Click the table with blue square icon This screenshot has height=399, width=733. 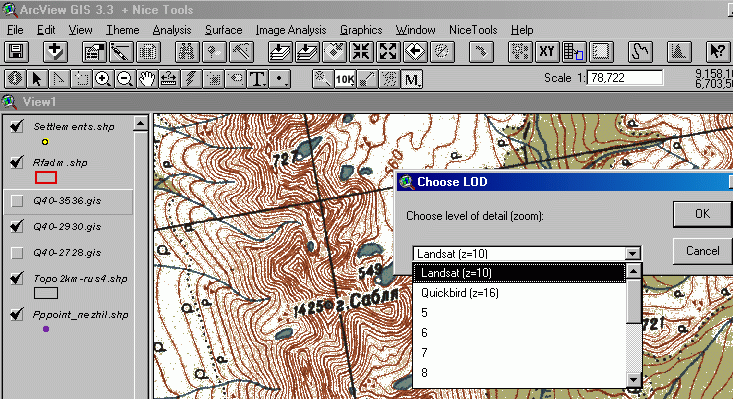(x=574, y=52)
